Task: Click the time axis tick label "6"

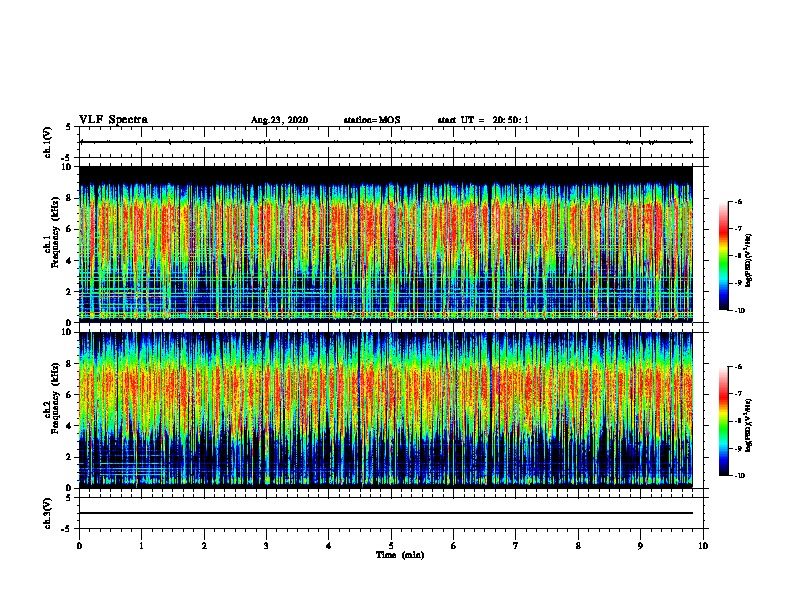Action: 454,546
